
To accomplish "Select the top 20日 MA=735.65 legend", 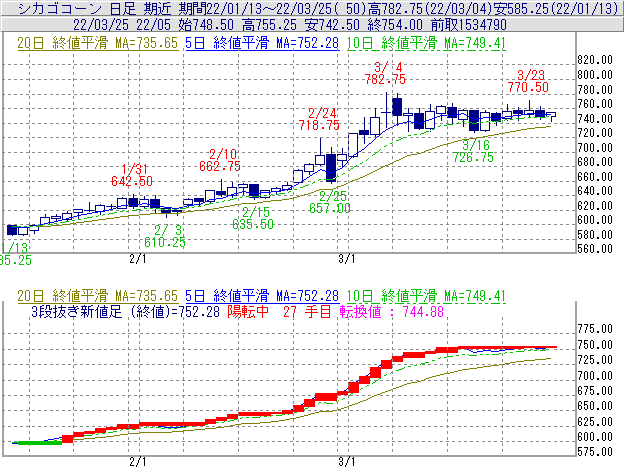I will coord(98,43).
